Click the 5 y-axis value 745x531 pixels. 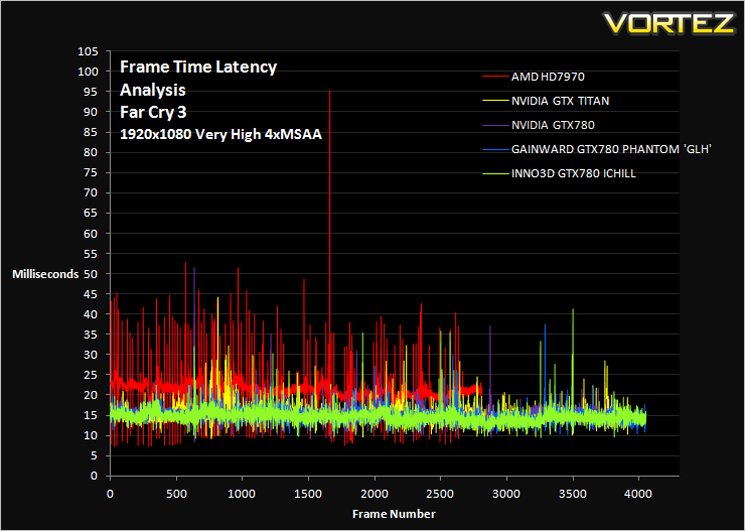[x=94, y=455]
